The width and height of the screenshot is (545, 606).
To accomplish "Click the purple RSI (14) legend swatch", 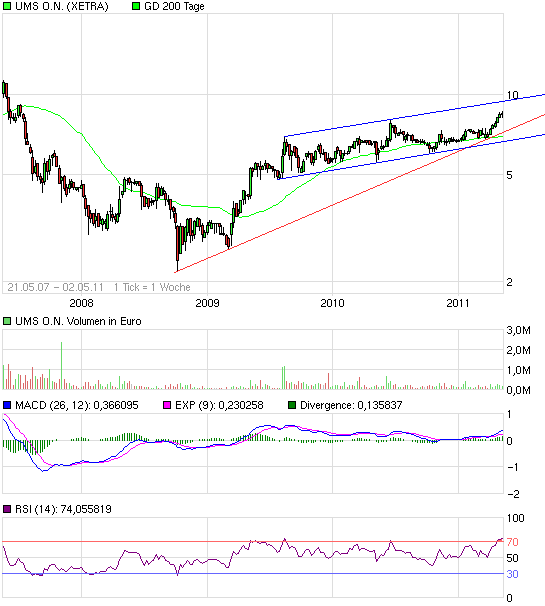I will tap(7, 509).
